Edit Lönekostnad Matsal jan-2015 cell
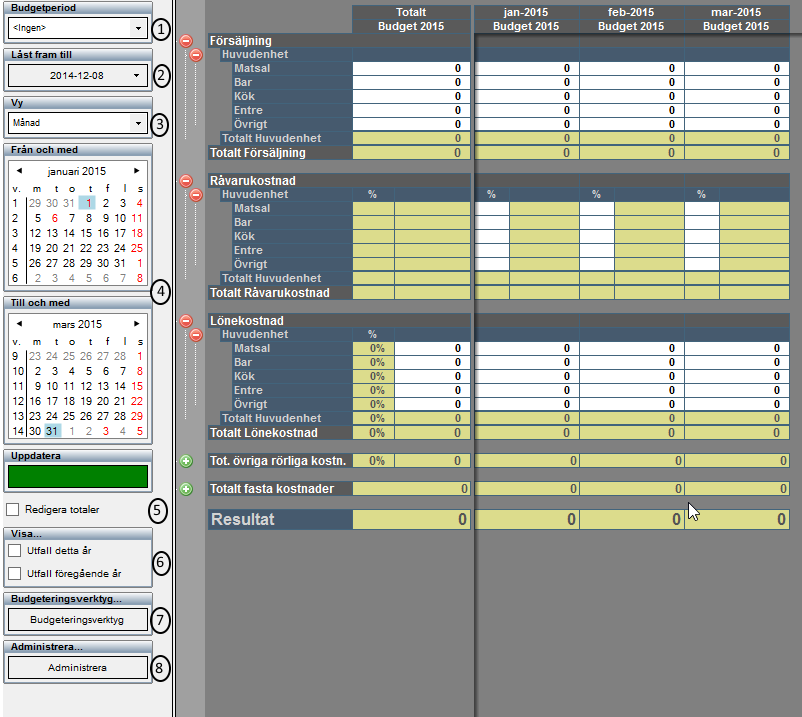This screenshot has width=802, height=717. click(x=526, y=348)
